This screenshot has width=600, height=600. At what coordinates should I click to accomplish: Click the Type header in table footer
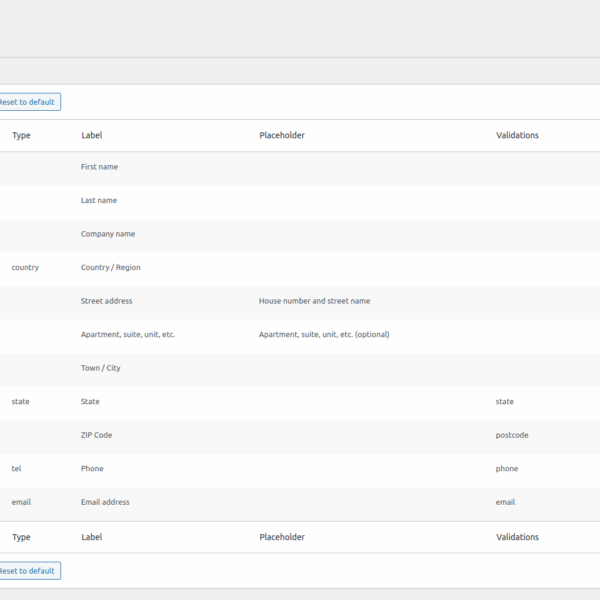(21, 537)
